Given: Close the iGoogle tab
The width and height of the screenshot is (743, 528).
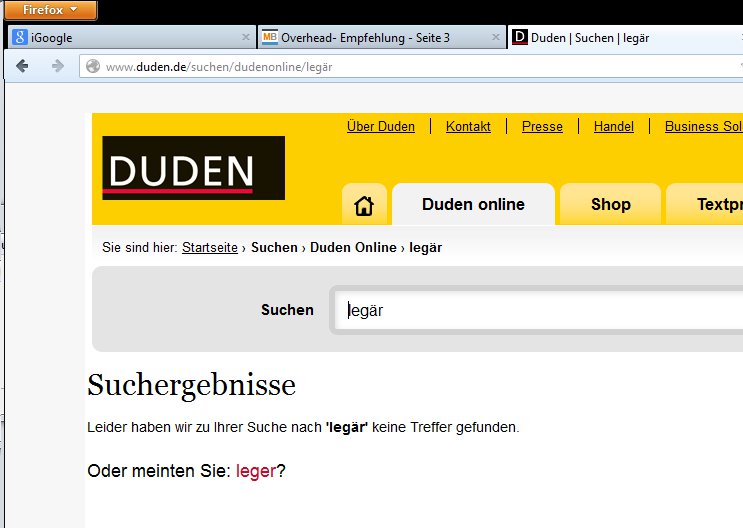Looking at the screenshot, I should (245, 37).
